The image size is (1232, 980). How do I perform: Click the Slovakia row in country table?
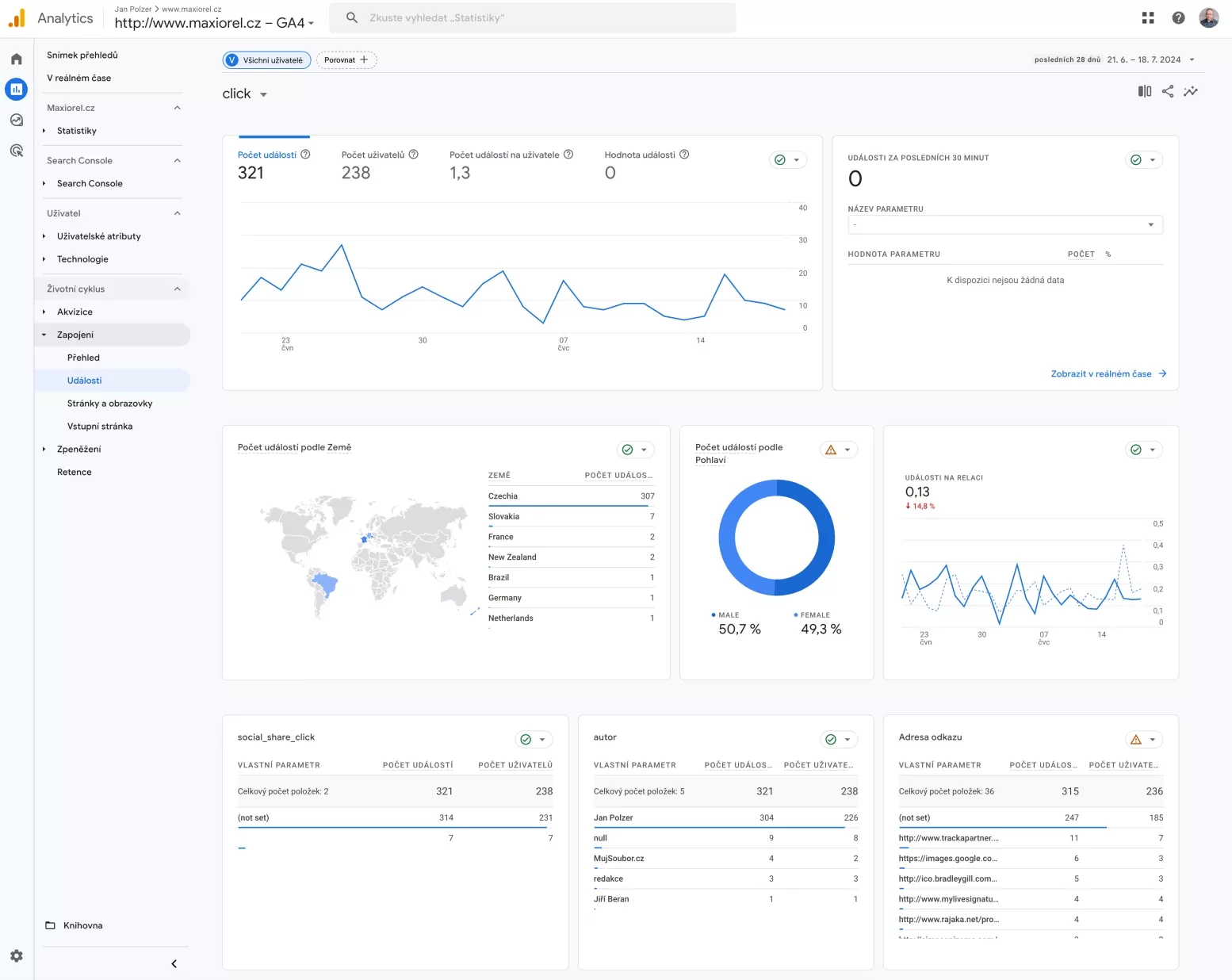pyautogui.click(x=571, y=517)
